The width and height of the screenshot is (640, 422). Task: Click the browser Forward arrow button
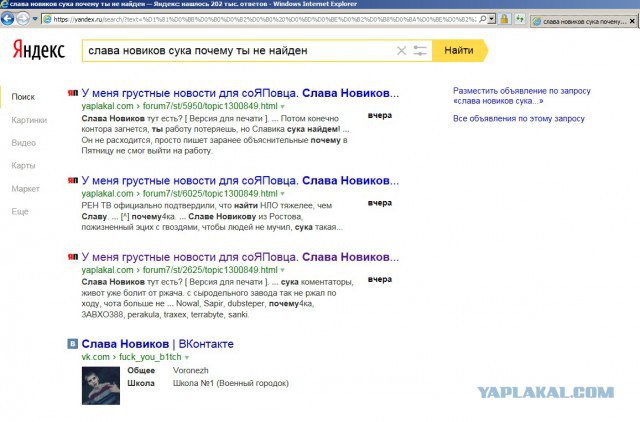pyautogui.click(x=23, y=19)
